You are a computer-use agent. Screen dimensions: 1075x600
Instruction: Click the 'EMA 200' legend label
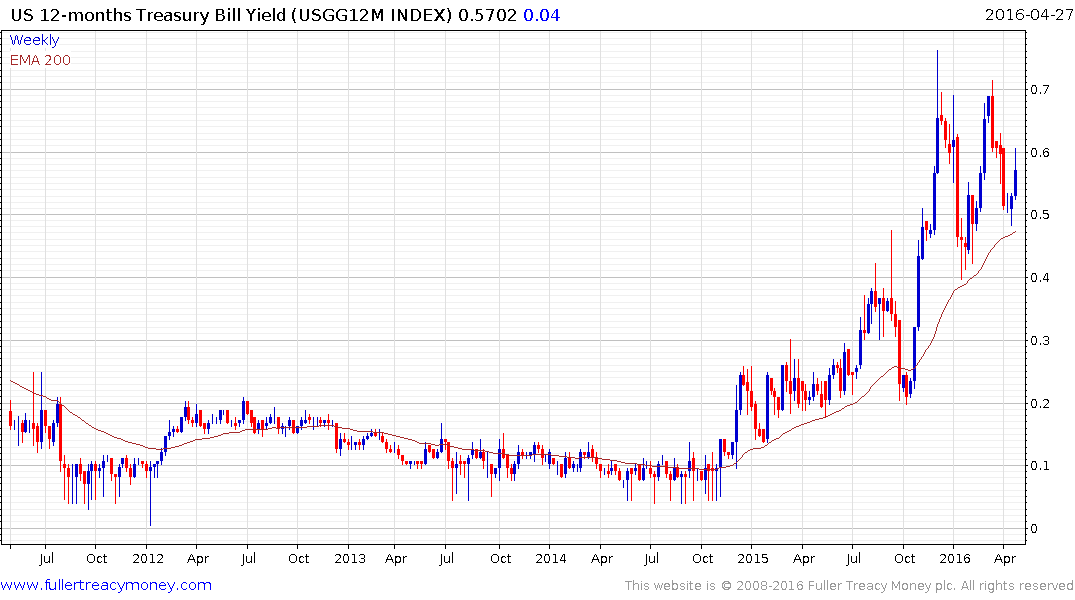pyautogui.click(x=40, y=60)
